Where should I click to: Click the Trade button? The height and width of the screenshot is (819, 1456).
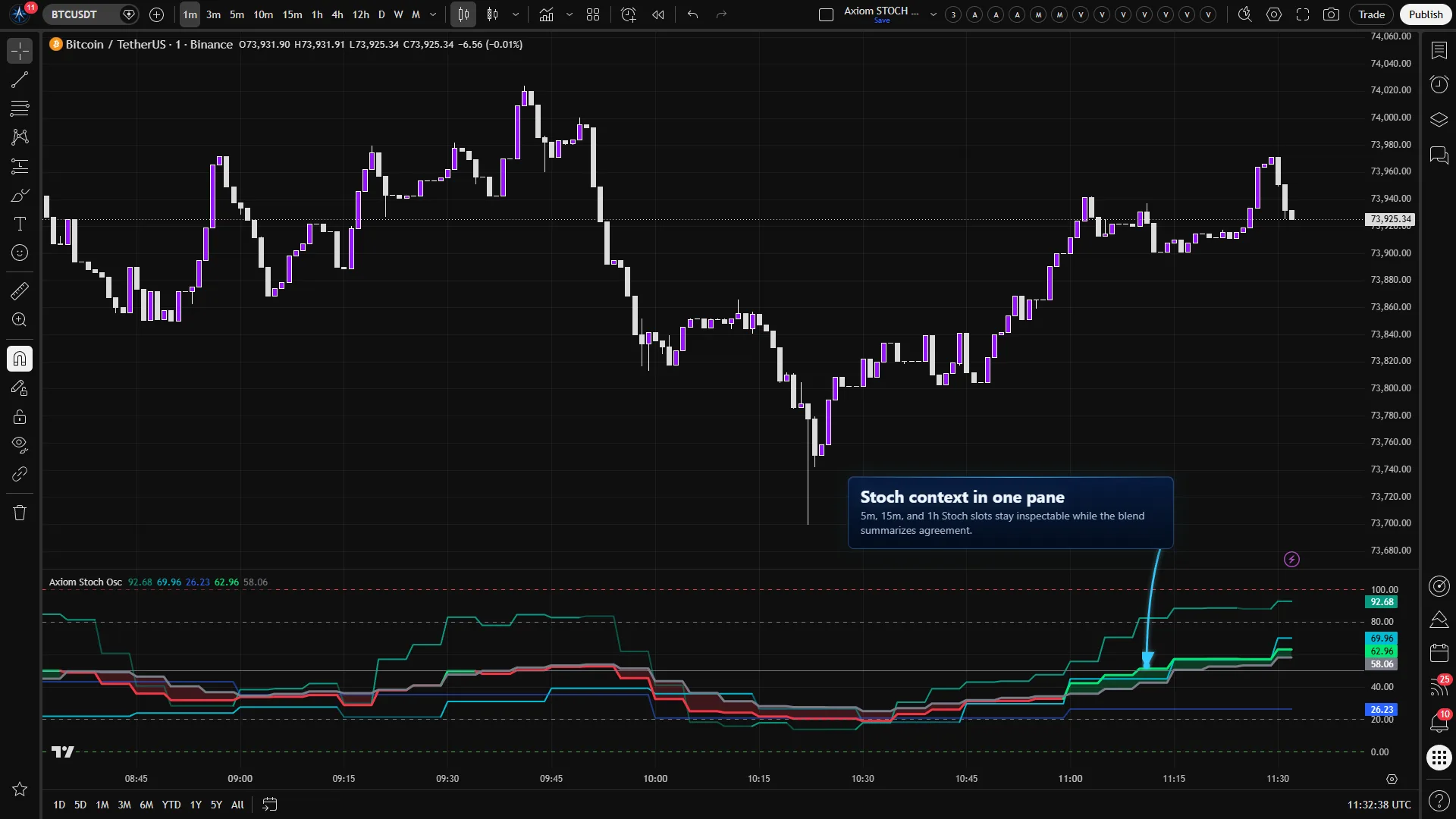(1371, 14)
